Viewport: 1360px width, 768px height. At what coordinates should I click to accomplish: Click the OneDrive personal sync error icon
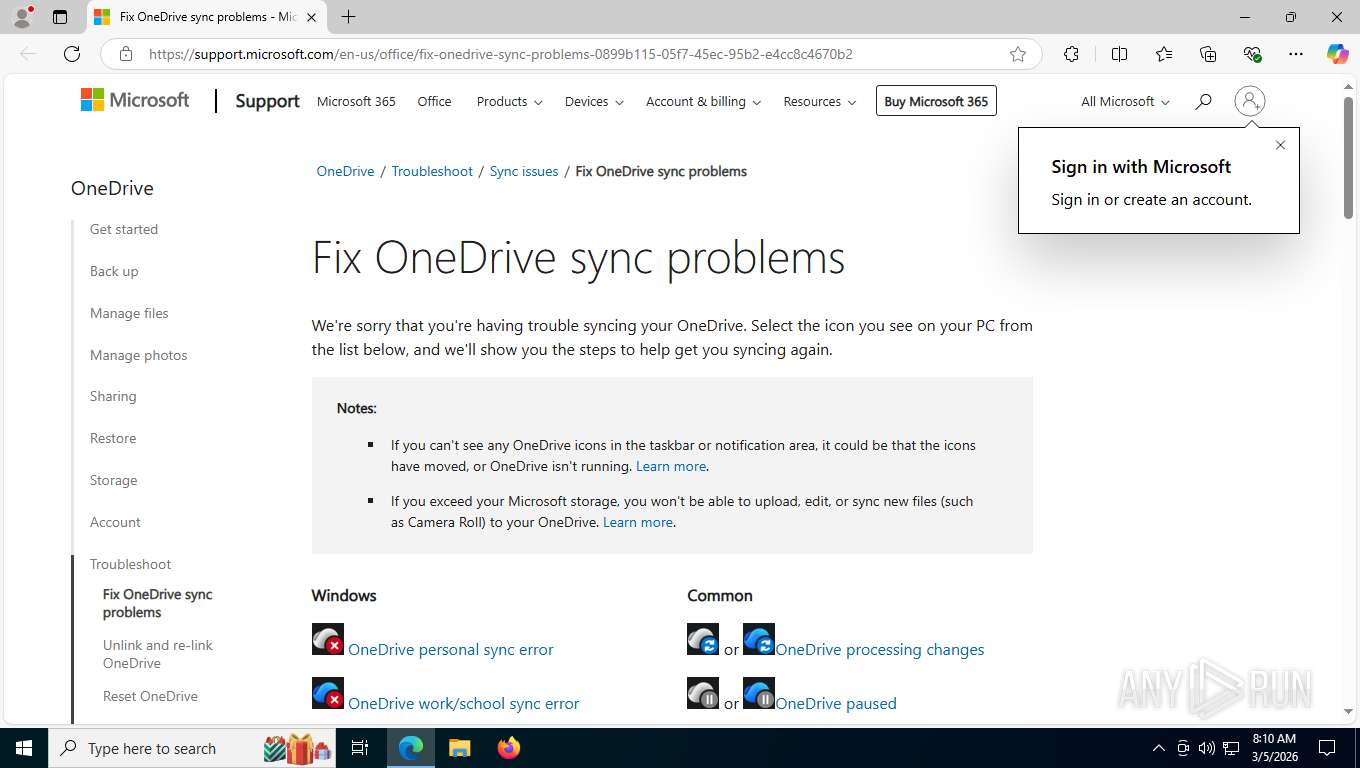pos(328,639)
